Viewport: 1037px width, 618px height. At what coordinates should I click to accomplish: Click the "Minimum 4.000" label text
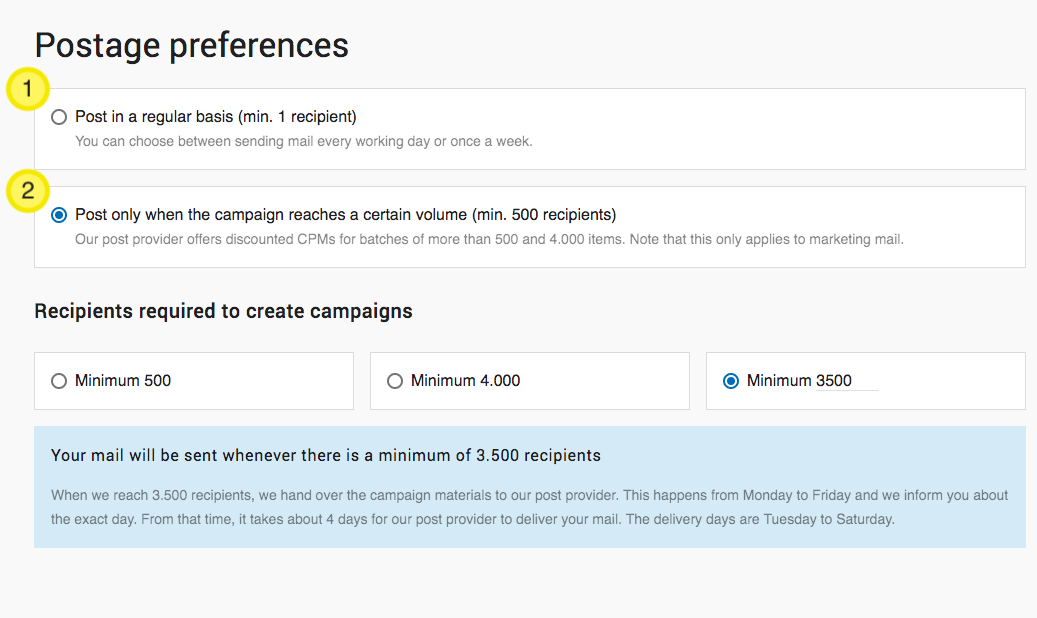pyautogui.click(x=465, y=381)
